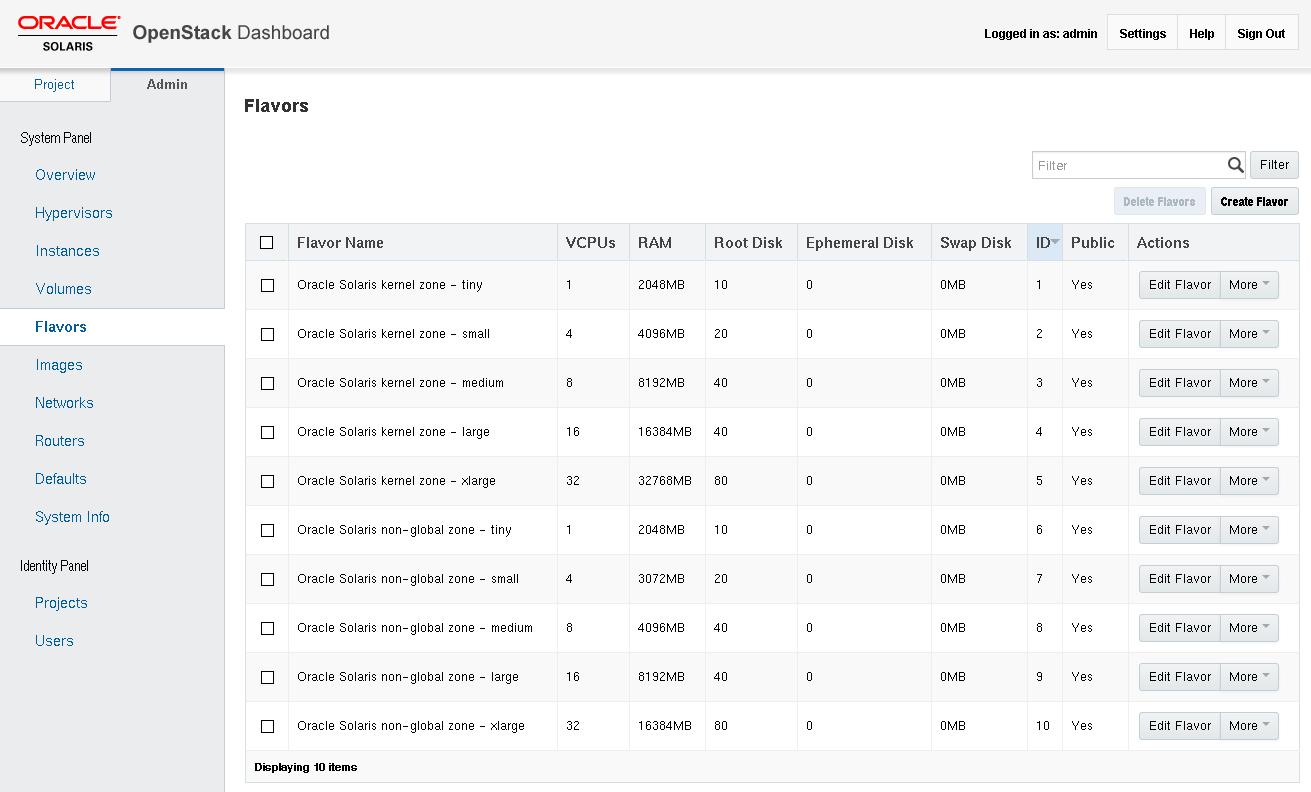Screen dimensions: 1311x792
Task: Edit Flavor for non-global zone - large
Action: (x=1180, y=677)
